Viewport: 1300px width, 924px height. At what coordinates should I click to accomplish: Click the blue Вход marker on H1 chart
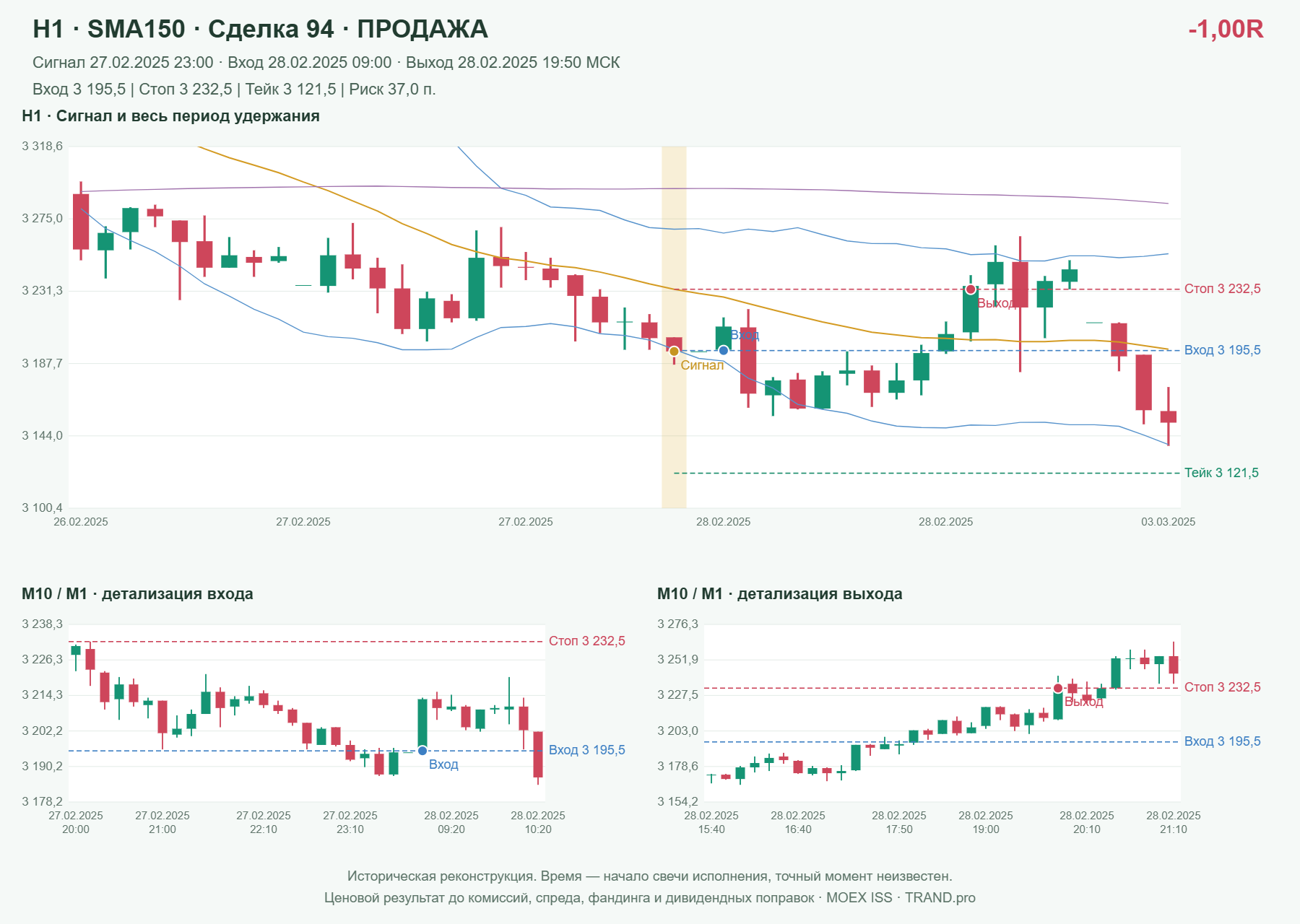(x=723, y=351)
